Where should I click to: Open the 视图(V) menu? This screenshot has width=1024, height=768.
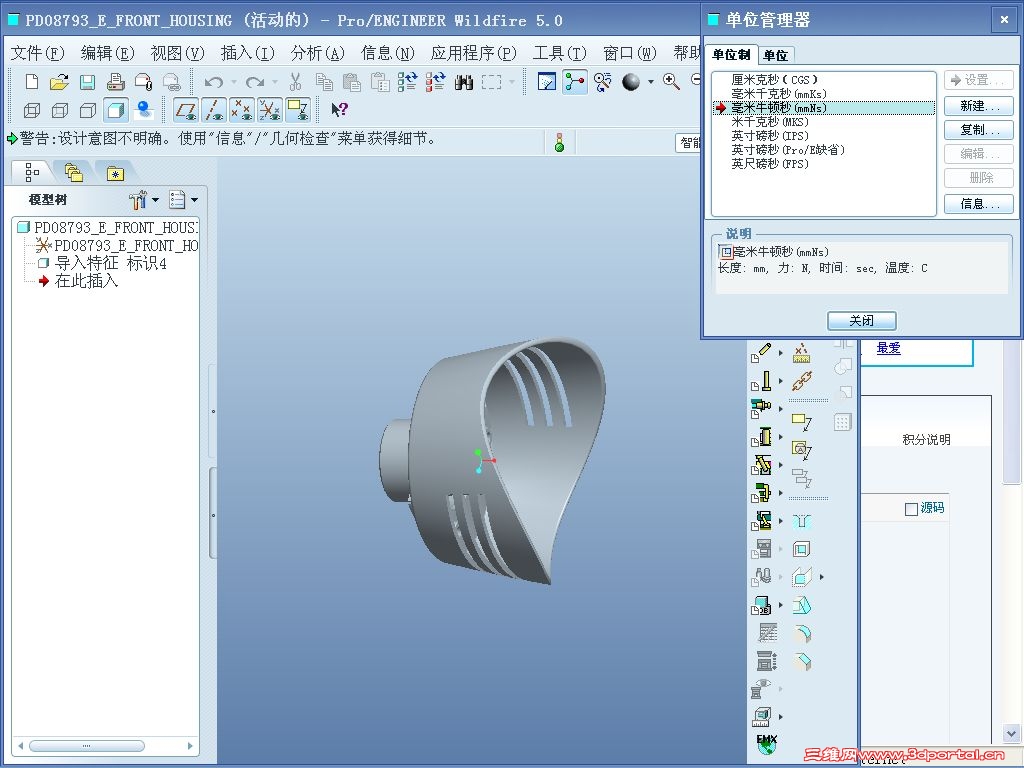[177, 53]
